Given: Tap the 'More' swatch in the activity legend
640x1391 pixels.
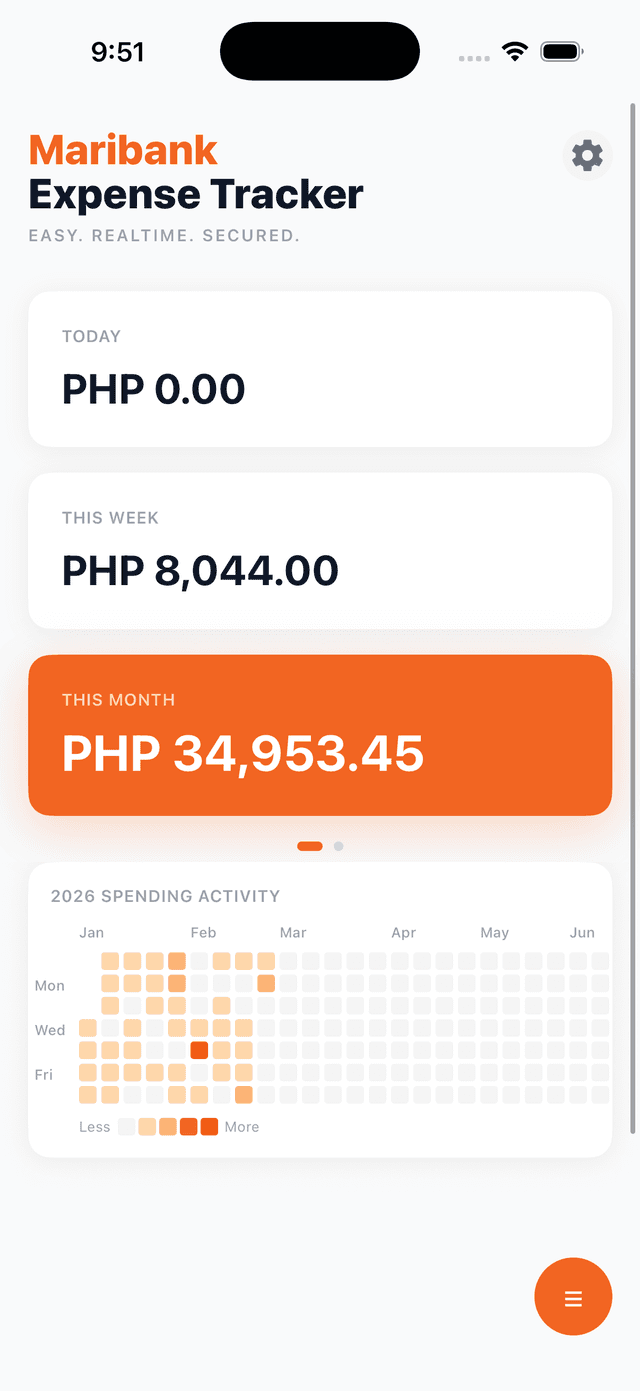Looking at the screenshot, I should (x=209, y=1126).
